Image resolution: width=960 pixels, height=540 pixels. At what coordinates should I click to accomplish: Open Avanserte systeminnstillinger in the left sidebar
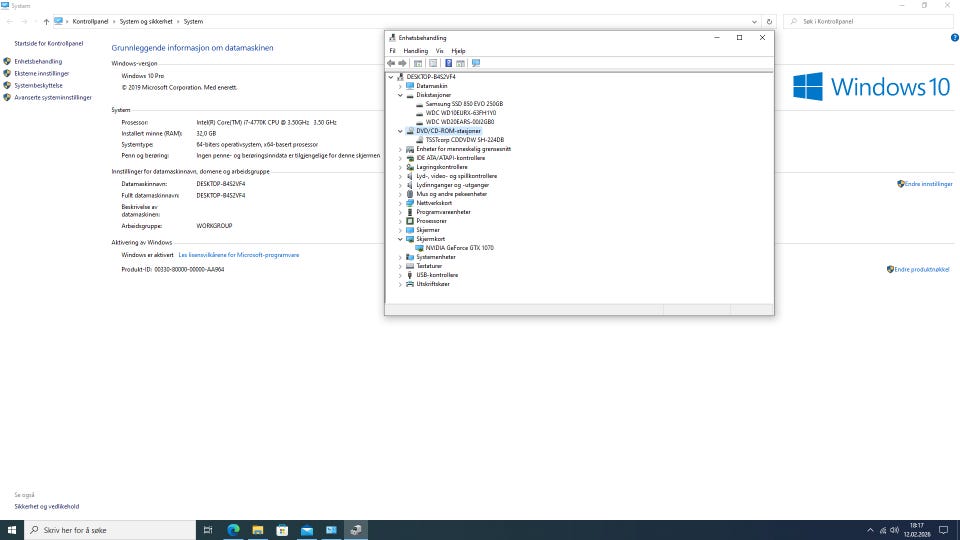point(52,97)
